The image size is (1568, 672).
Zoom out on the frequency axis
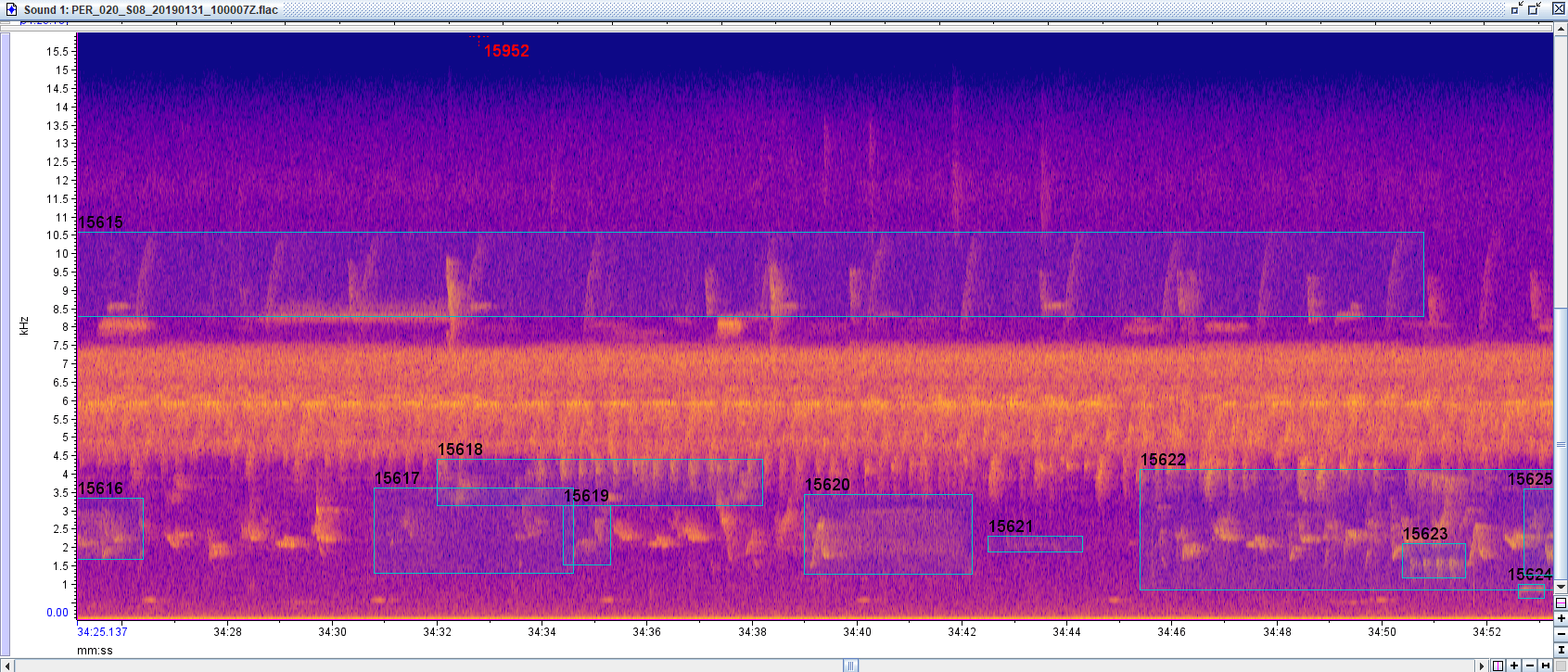click(1561, 634)
